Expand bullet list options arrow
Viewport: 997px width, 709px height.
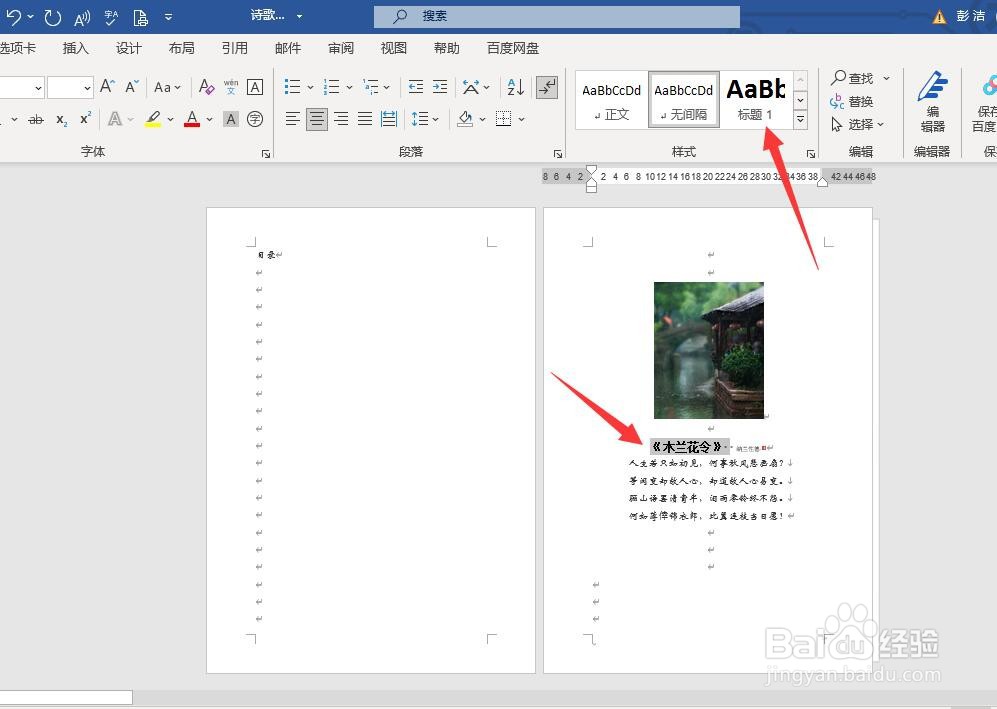pos(310,87)
